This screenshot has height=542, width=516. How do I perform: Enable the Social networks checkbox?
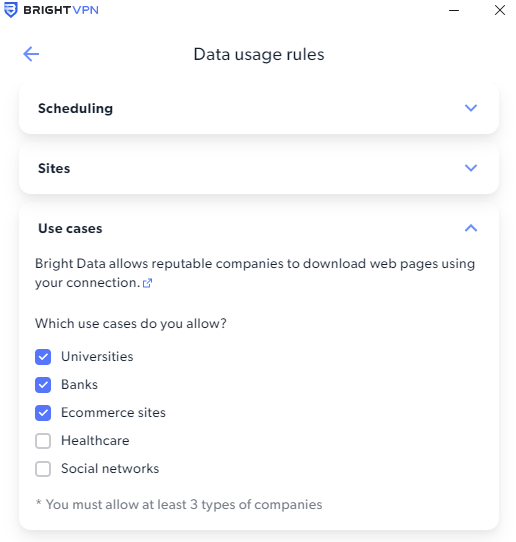(43, 469)
